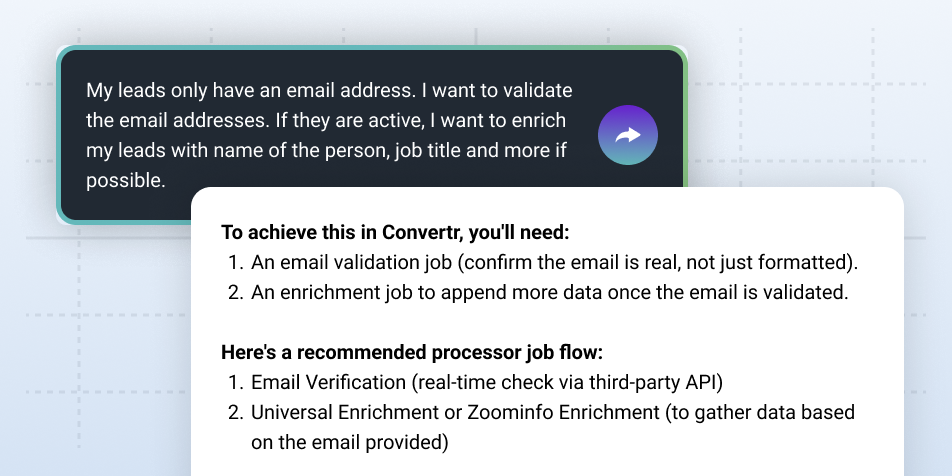Click "to gather data based" text
Screen dimensions: 952x476
[x=768, y=413]
